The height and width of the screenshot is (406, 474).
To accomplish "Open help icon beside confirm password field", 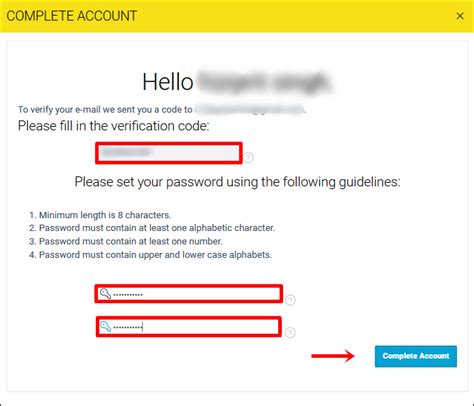I will (x=290, y=332).
